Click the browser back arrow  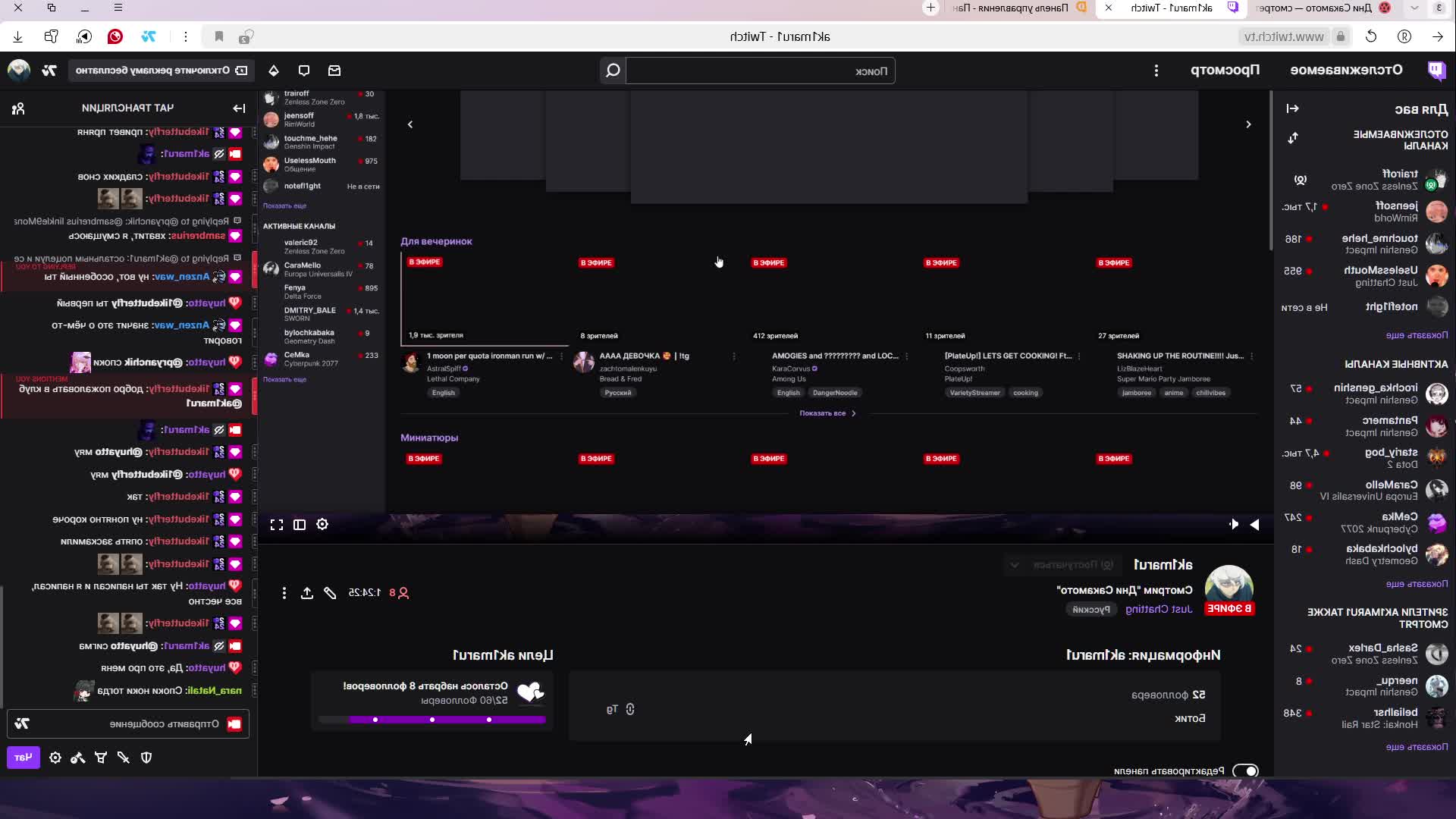click(1438, 36)
